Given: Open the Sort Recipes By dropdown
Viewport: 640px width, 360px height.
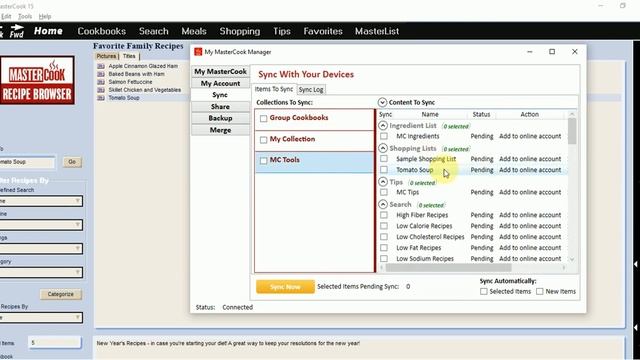Looking at the screenshot, I should click(x=41, y=318).
